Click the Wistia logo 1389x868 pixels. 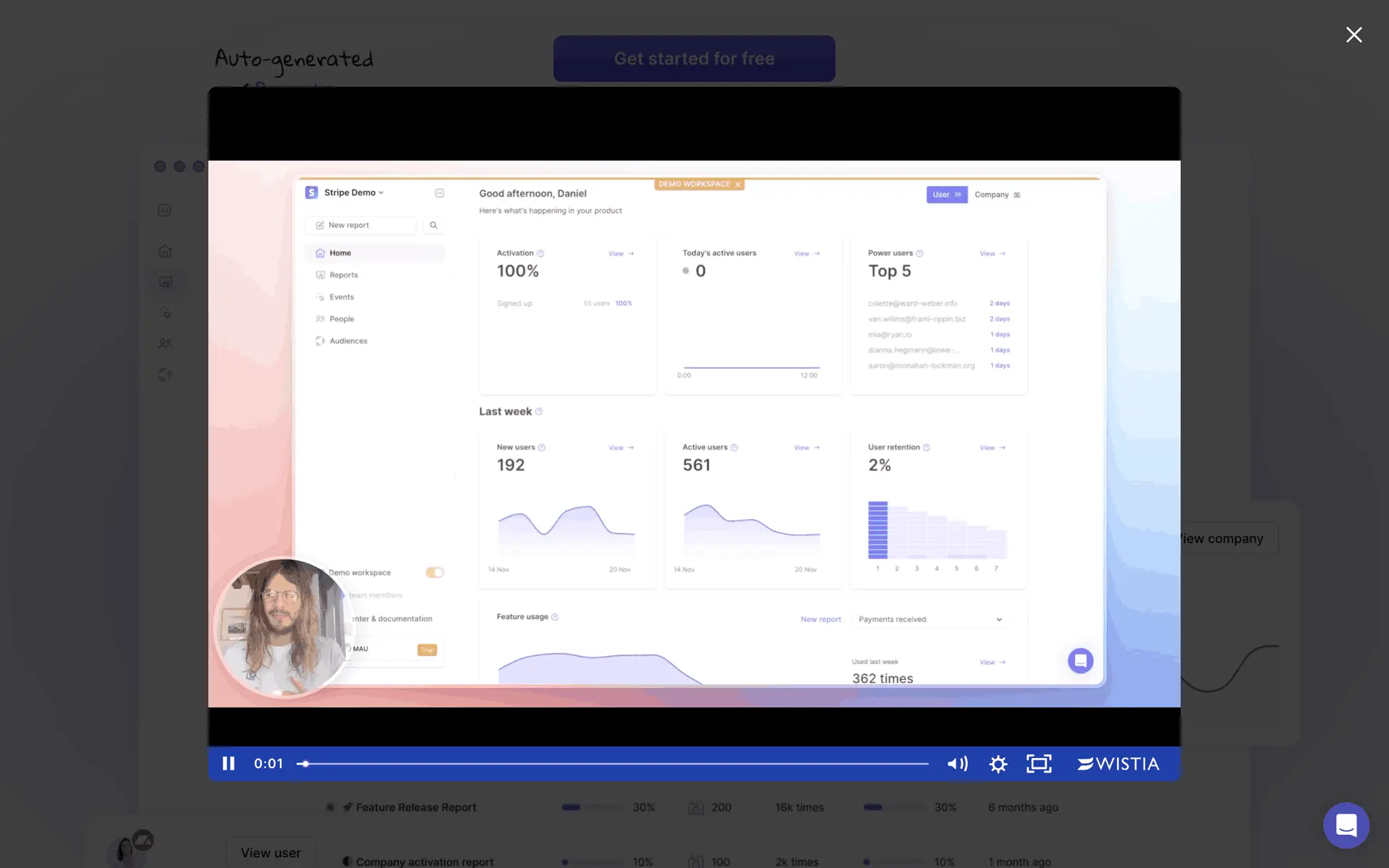[x=1118, y=764]
